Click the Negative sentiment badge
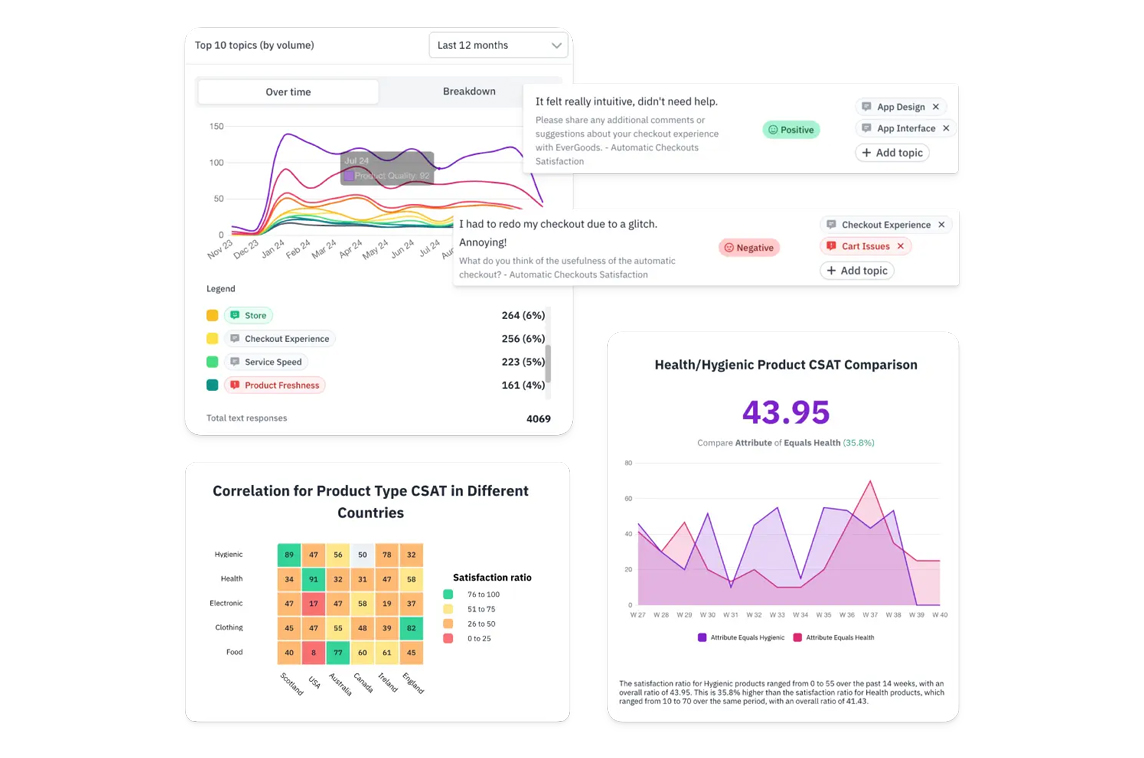 (x=749, y=248)
